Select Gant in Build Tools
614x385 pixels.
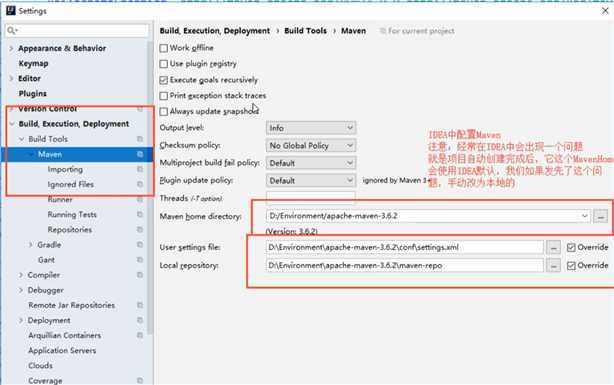tap(46, 260)
